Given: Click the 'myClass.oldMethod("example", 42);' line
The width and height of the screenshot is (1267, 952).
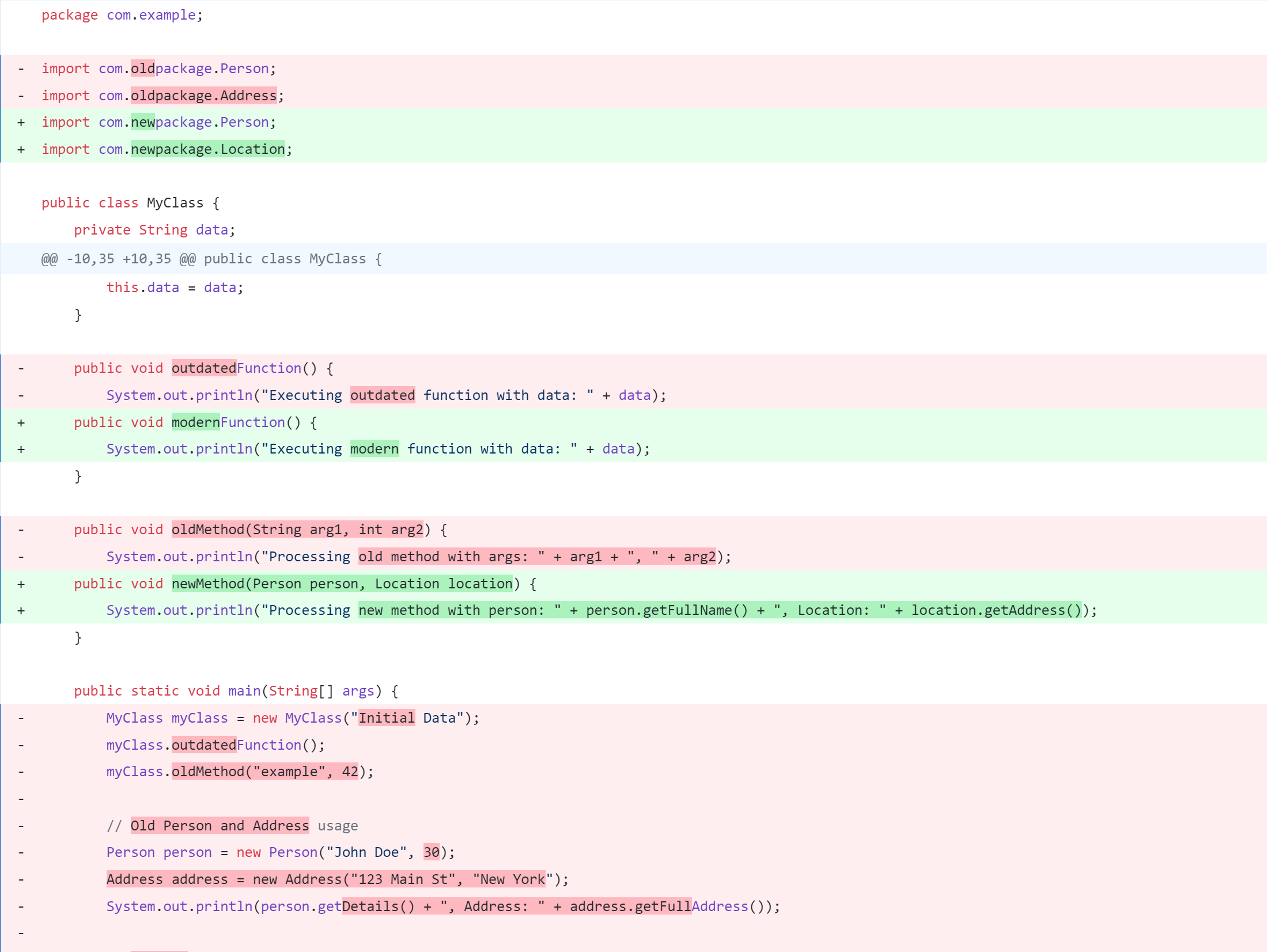Looking at the screenshot, I should (x=240, y=772).
